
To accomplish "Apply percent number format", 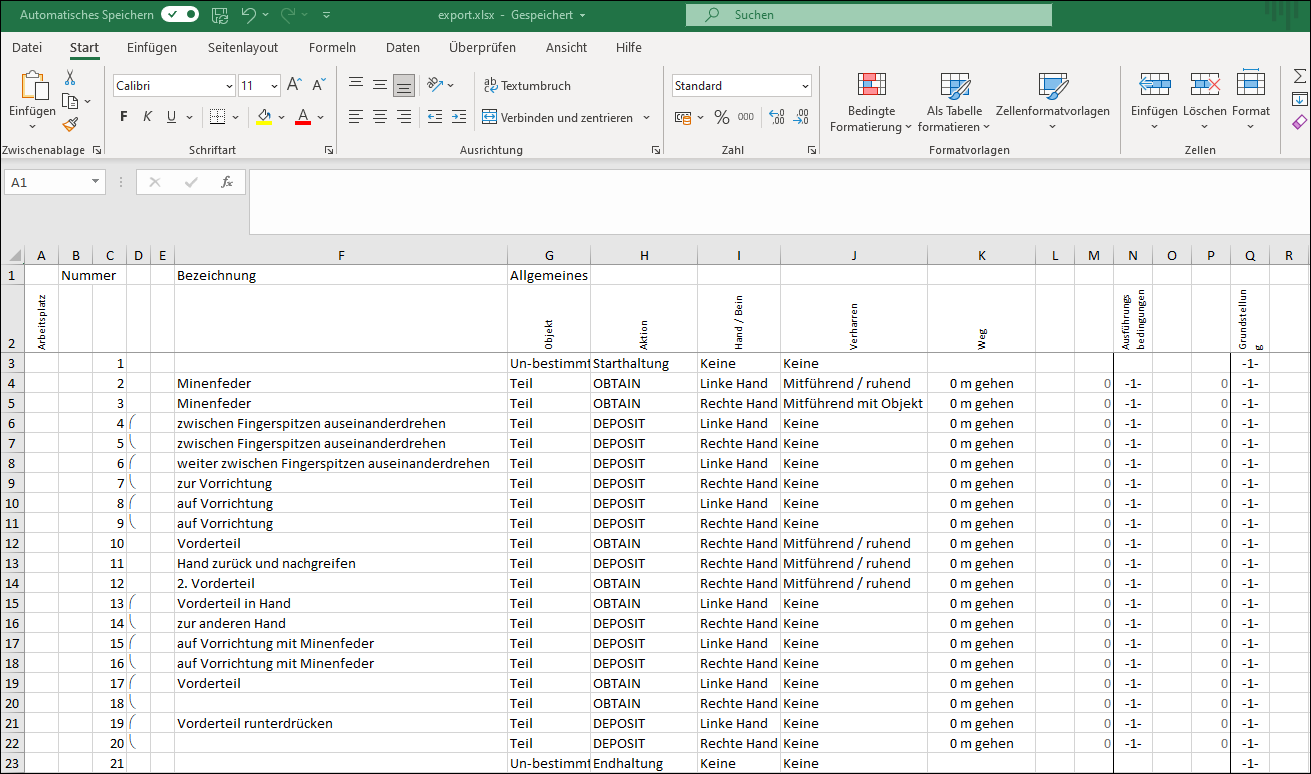I will pos(722,117).
